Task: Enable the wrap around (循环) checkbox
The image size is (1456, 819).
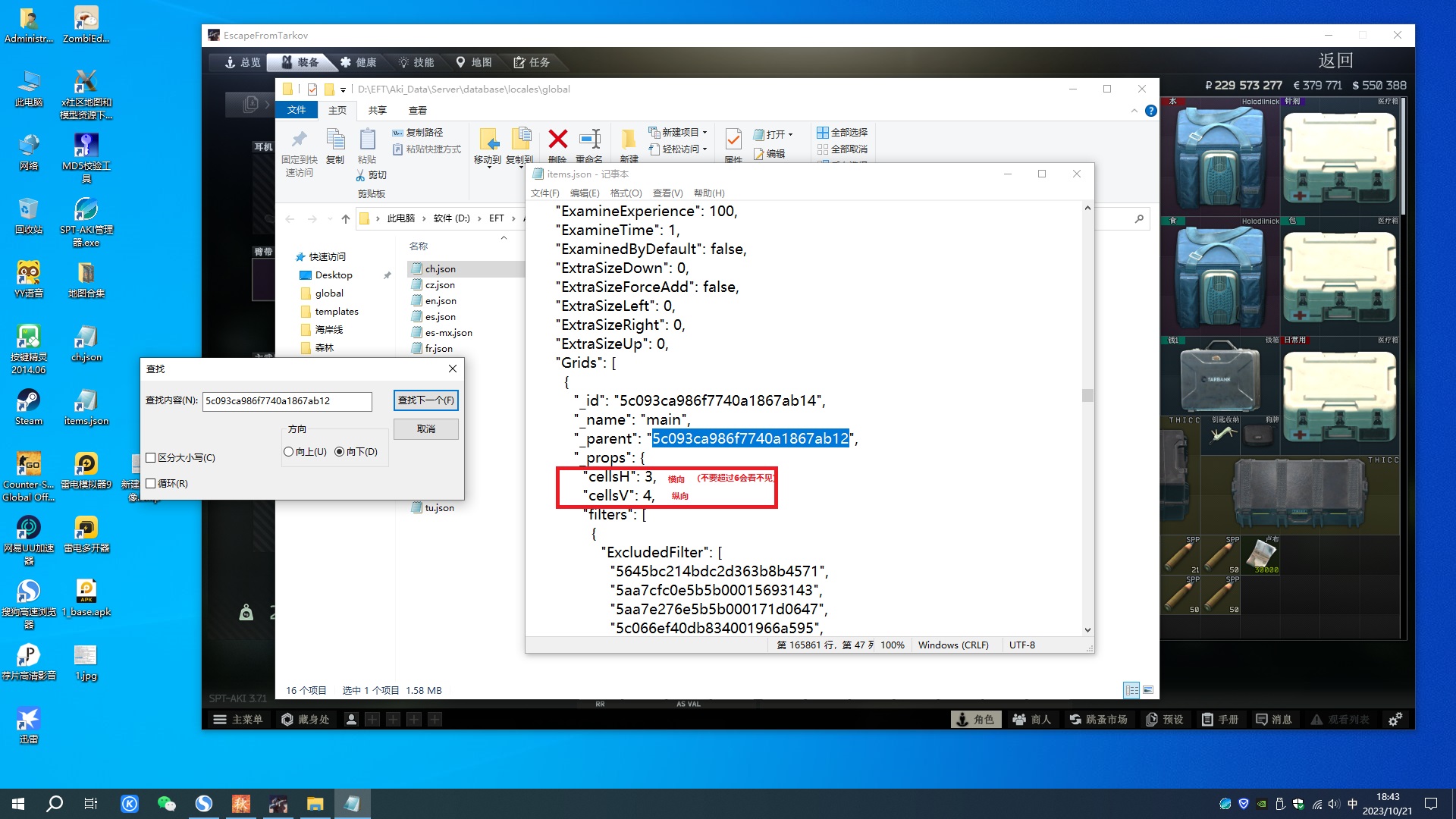Action: click(x=151, y=483)
